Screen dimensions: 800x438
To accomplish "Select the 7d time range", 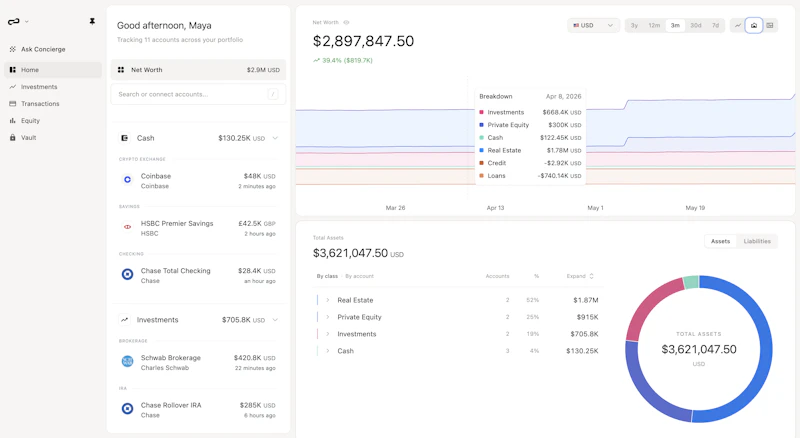I will 715,25.
